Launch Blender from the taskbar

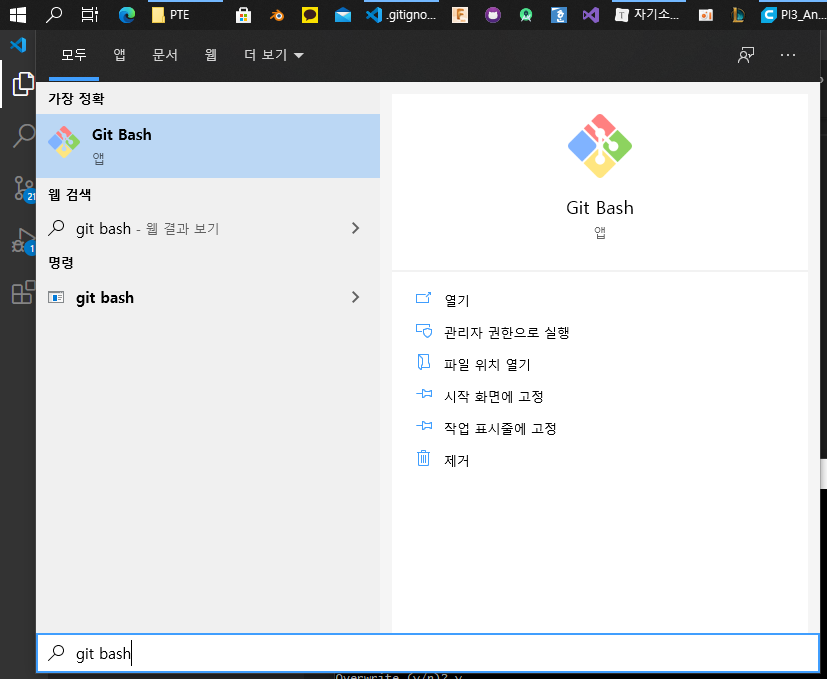pyautogui.click(x=276, y=15)
